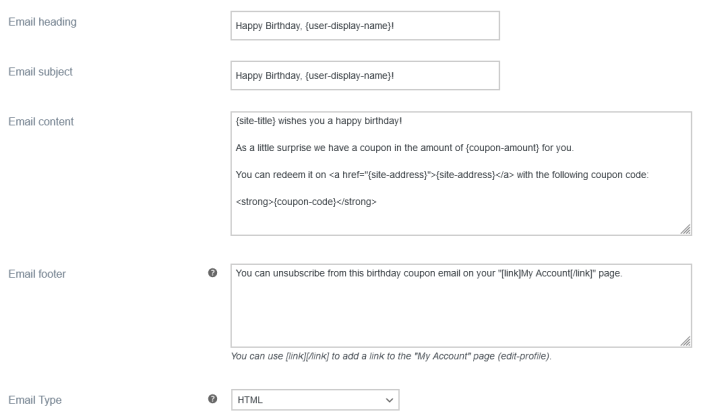703x420 pixels.
Task: Grab the Email content textarea resize handle
Action: pos(685,230)
